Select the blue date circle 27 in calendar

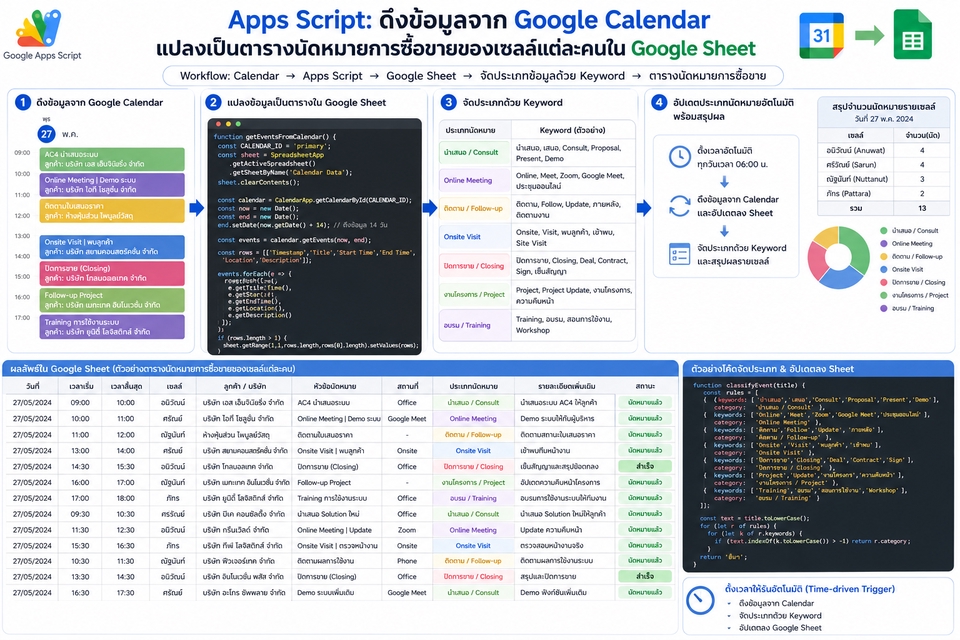47,134
